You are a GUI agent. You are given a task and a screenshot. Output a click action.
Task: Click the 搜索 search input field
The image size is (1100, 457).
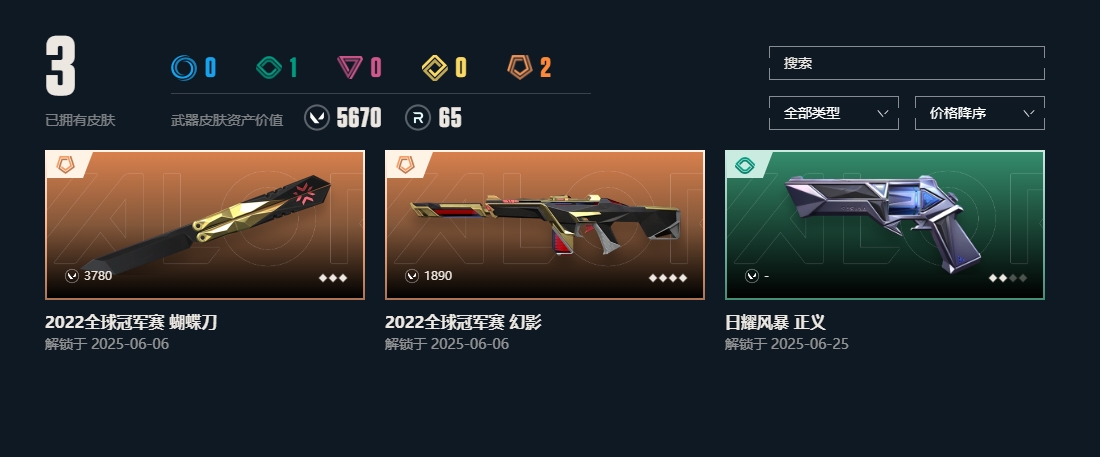[906, 63]
